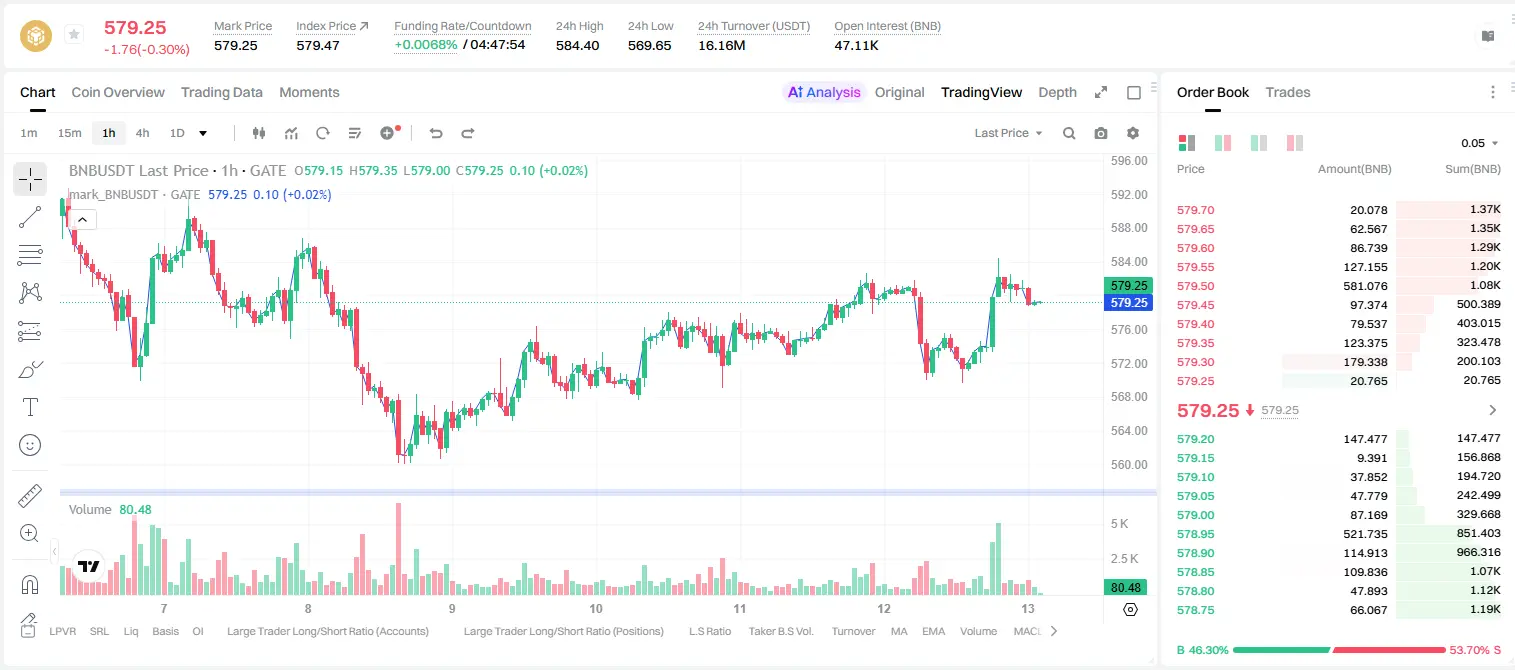
Task: Take a chart snapshot with camera icon
Action: point(1101,133)
